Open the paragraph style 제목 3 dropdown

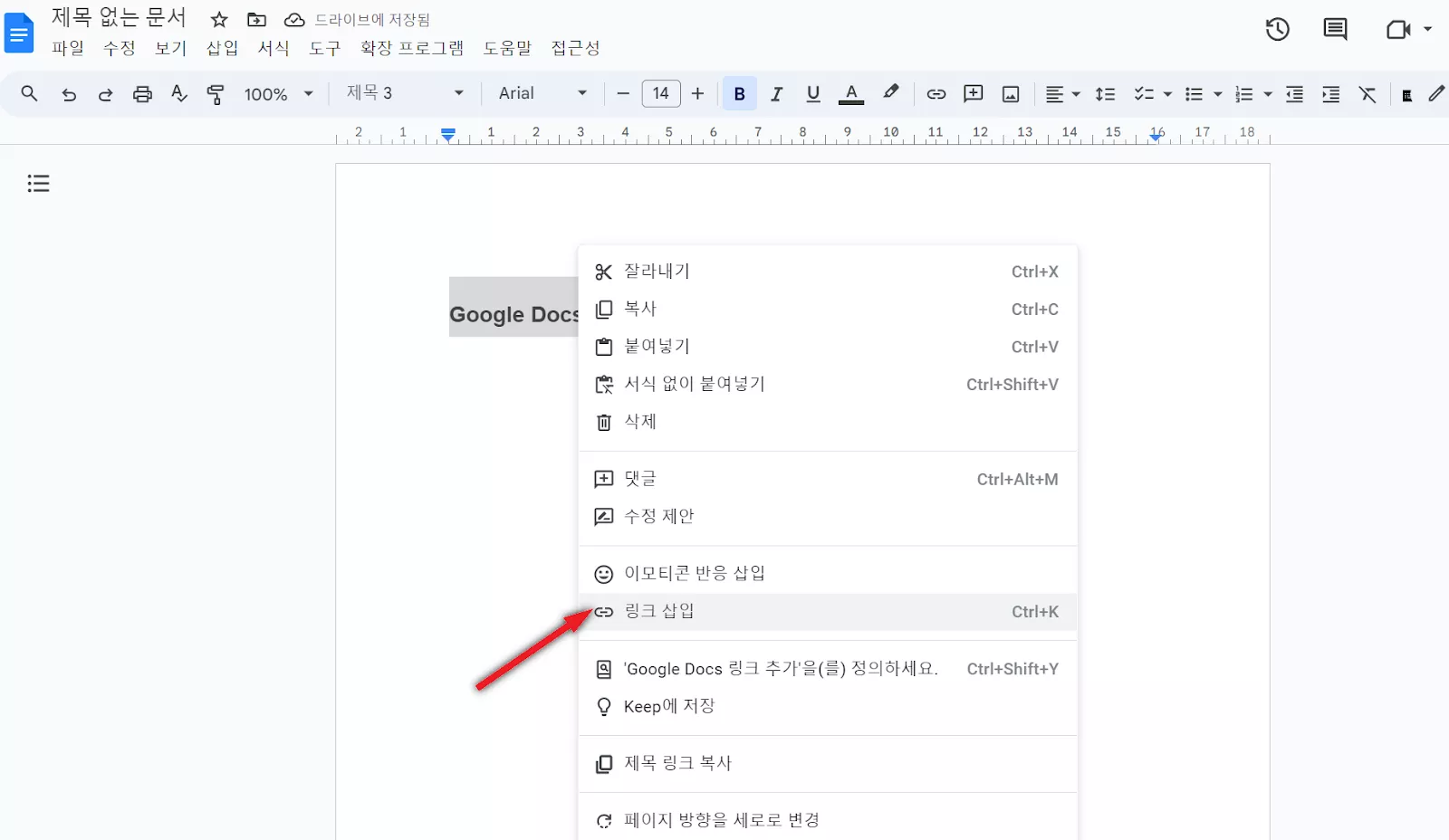coord(405,93)
